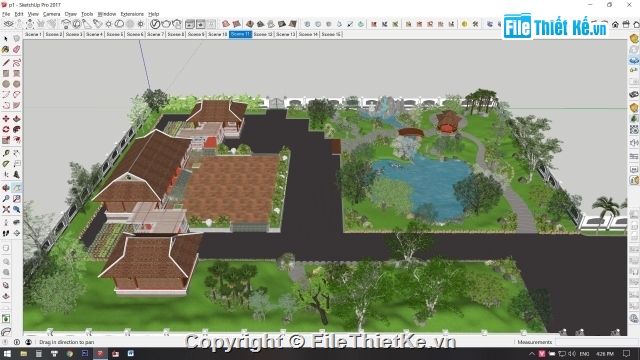Image resolution: width=640 pixels, height=360 pixels.
Task: Switch to Scene 5 tab
Action: point(115,34)
